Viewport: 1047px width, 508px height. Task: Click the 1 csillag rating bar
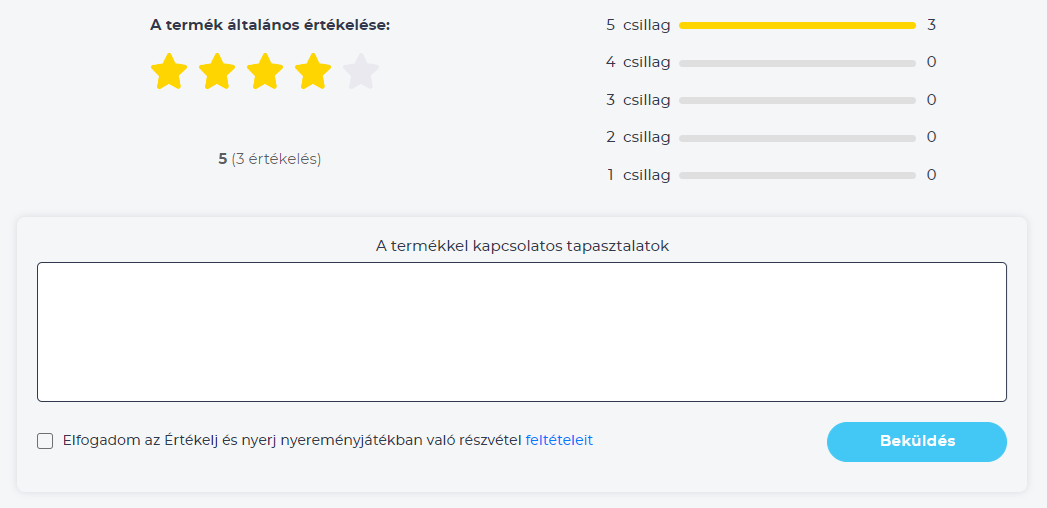coord(797,176)
